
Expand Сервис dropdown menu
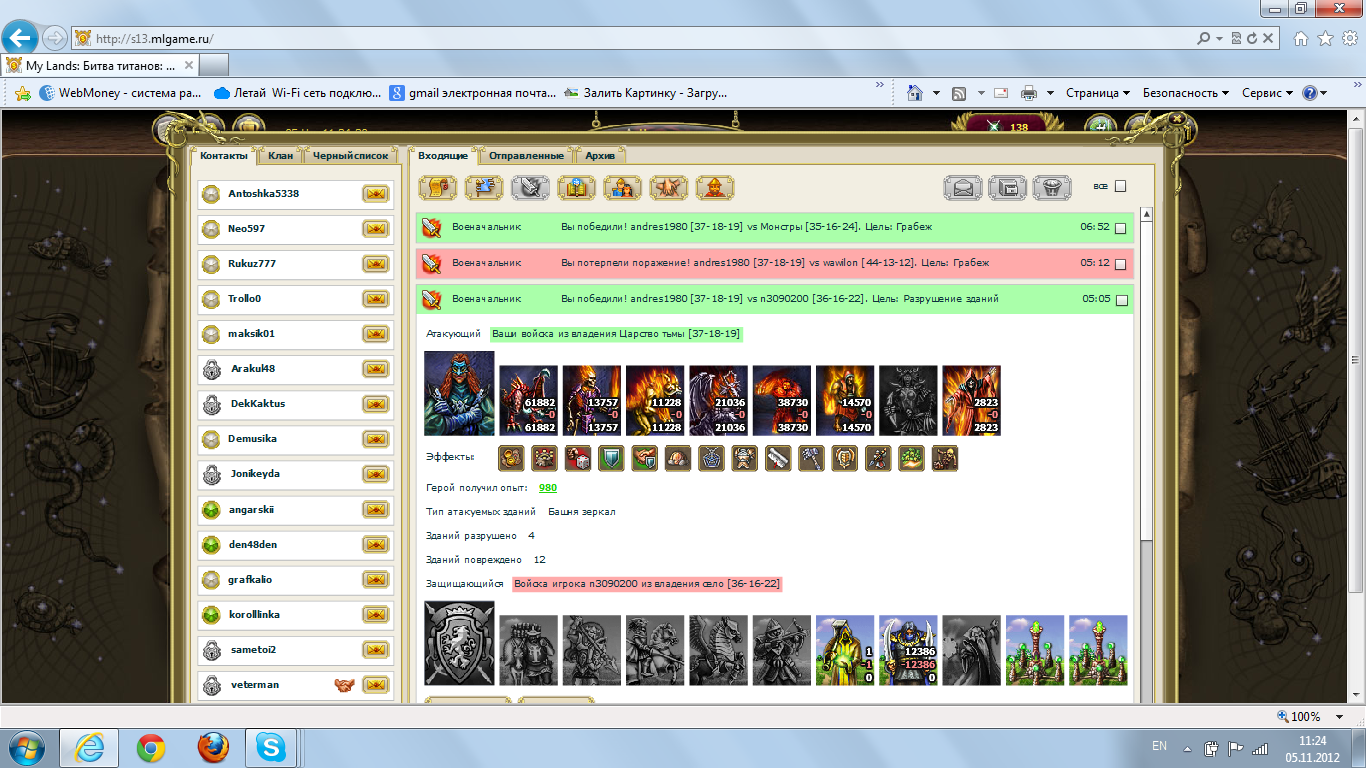point(1267,93)
